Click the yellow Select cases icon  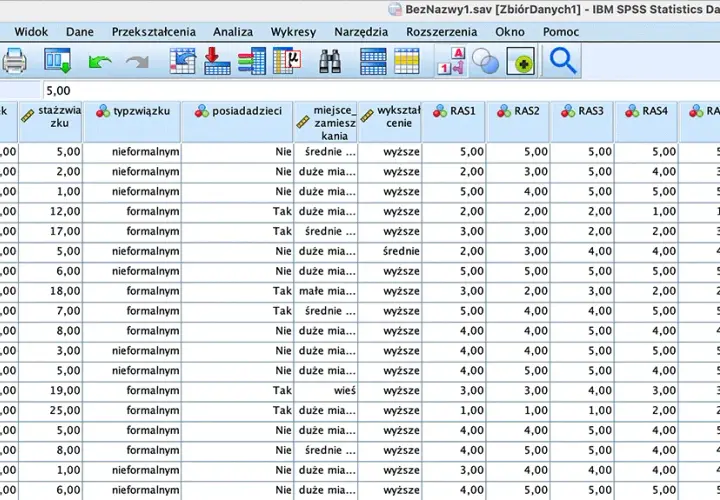point(407,61)
